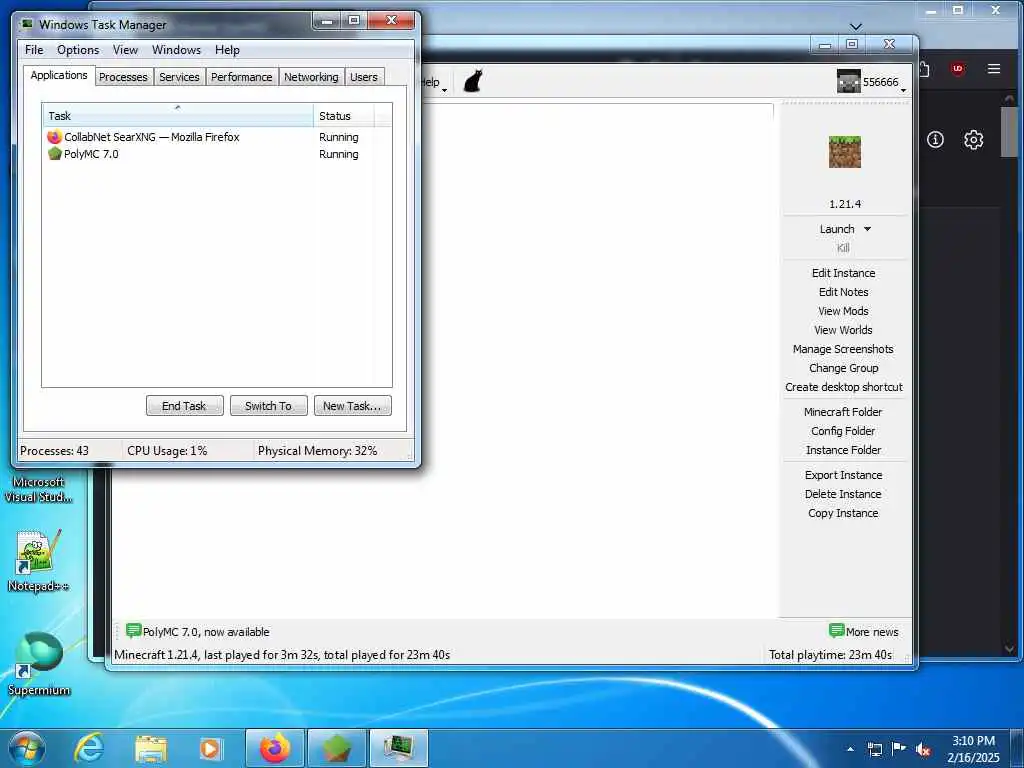Sort by the Task column header

tap(178, 116)
